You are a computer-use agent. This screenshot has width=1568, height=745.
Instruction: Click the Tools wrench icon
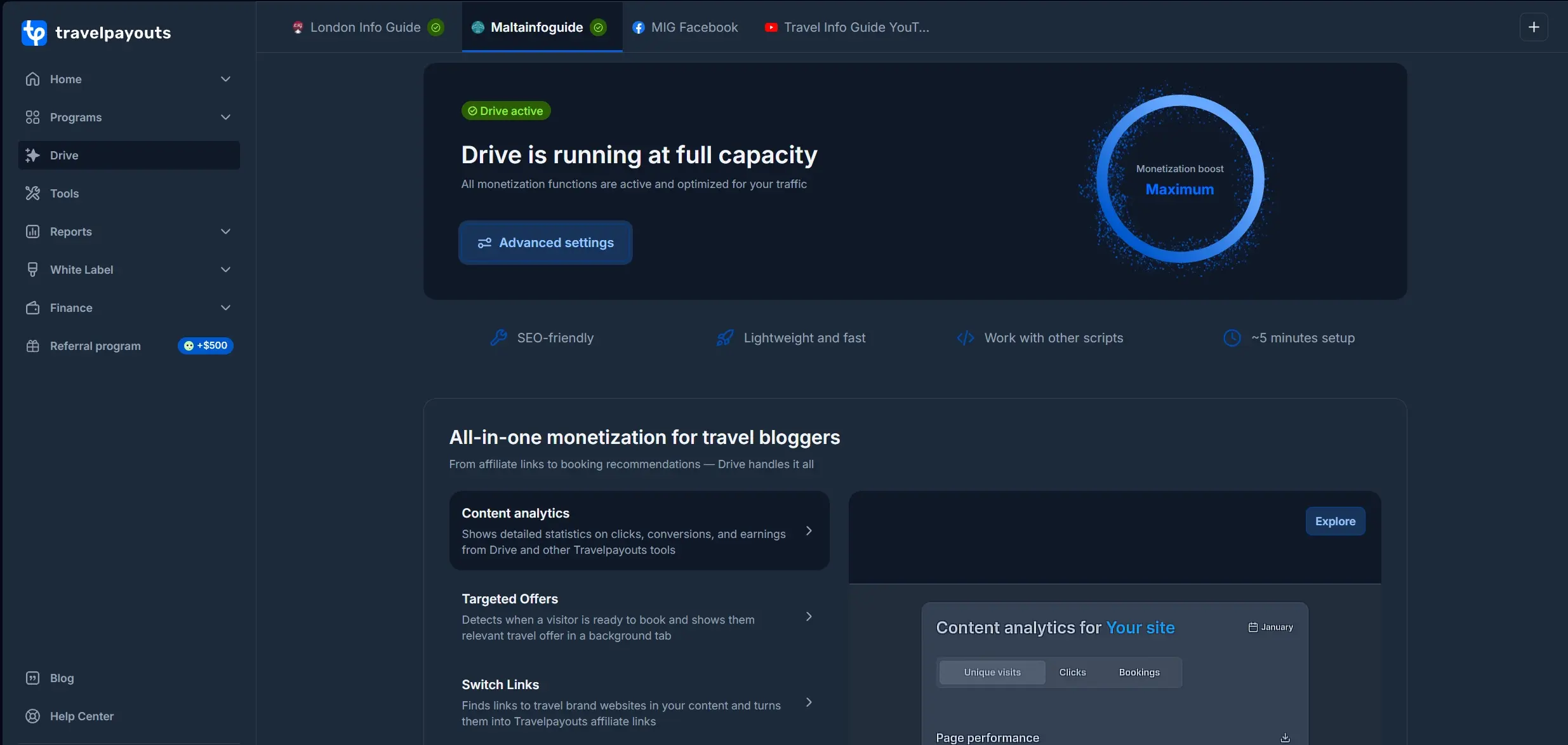[x=32, y=193]
